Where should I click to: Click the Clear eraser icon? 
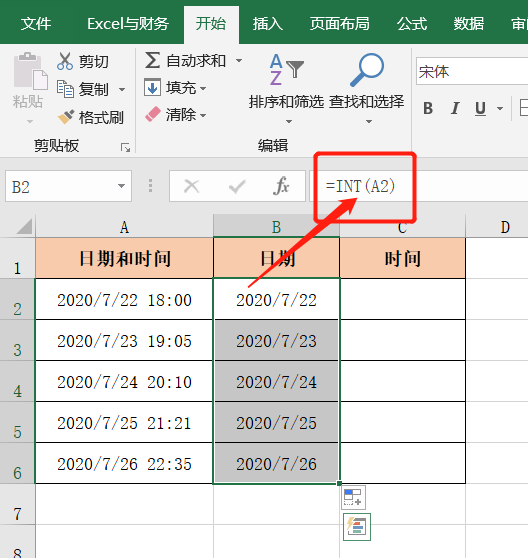[153, 115]
